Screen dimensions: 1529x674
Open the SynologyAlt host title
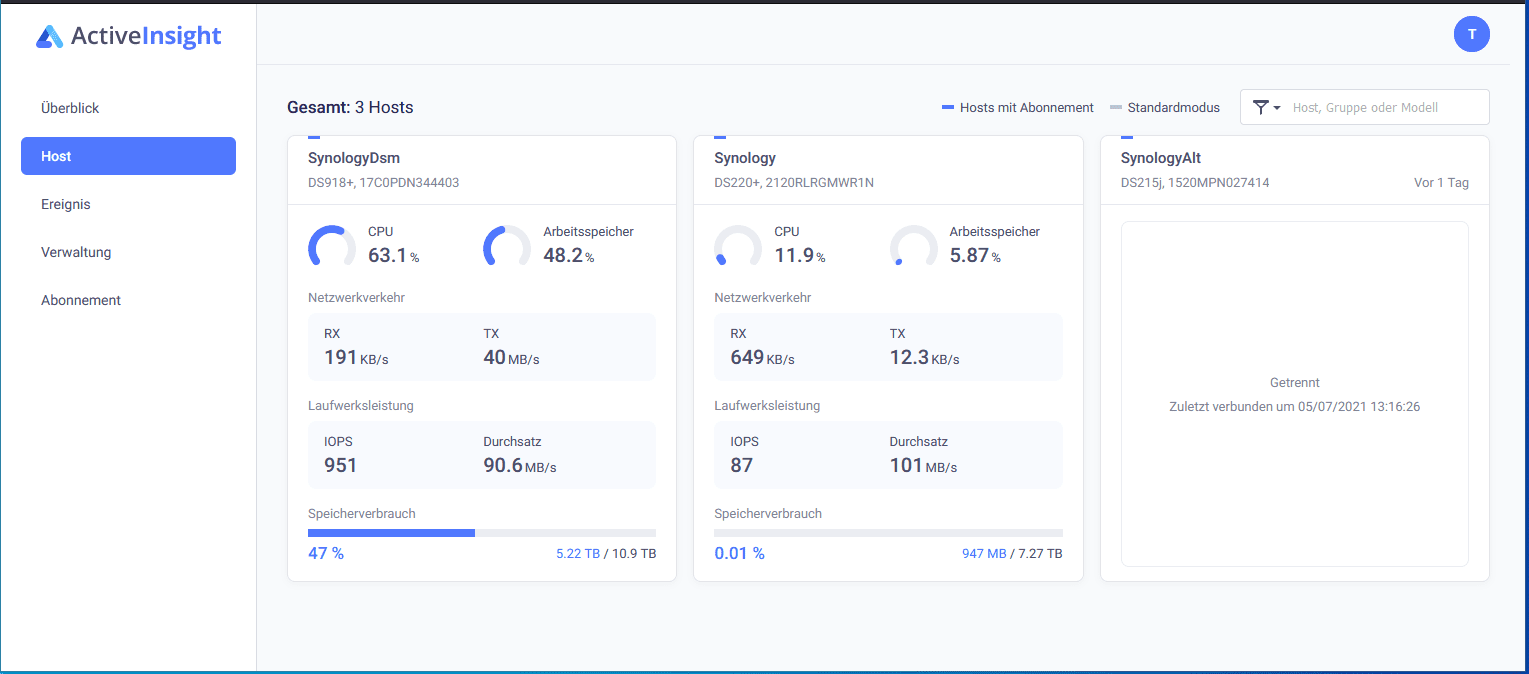coord(1161,158)
